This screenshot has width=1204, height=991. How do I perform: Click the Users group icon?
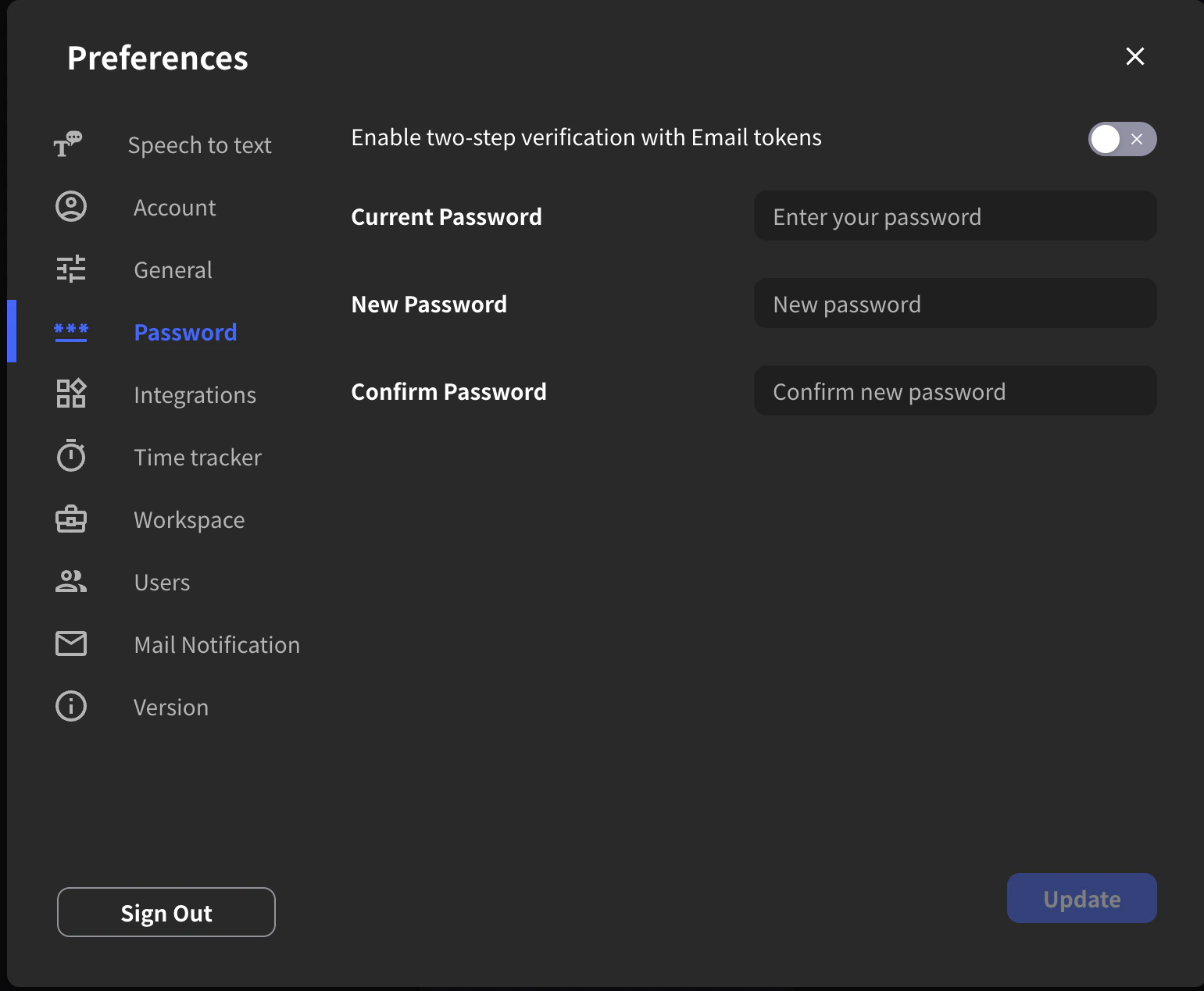click(70, 581)
